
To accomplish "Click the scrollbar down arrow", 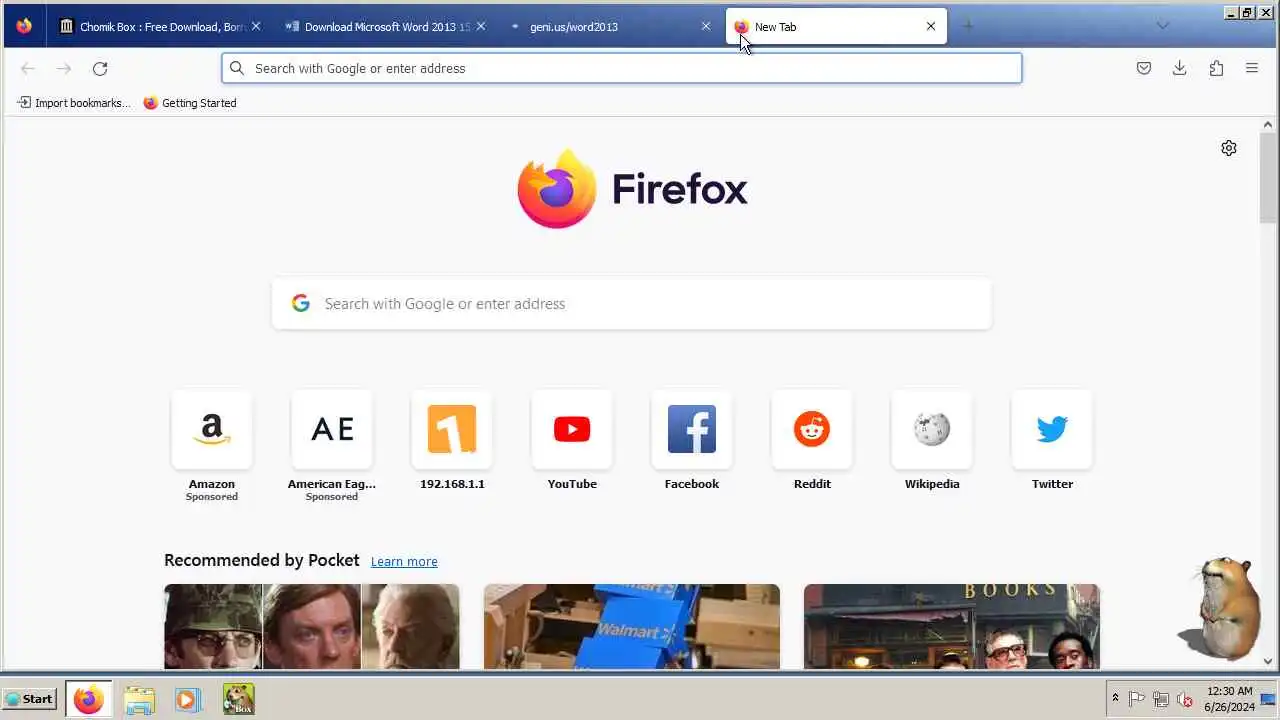I will coord(1268,661).
